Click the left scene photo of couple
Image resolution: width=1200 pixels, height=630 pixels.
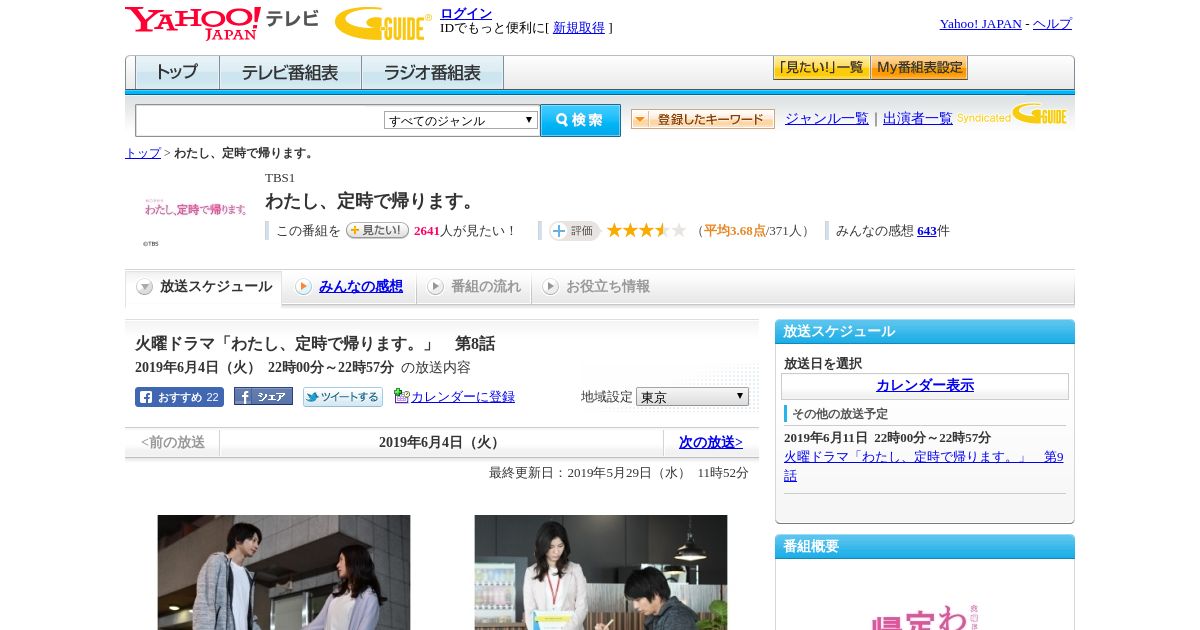(x=284, y=572)
